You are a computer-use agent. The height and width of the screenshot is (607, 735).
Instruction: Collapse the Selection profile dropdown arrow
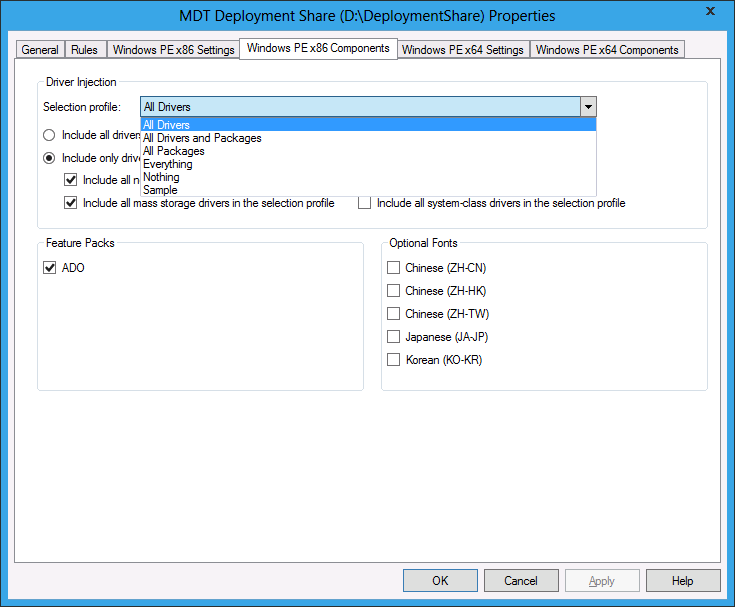[588, 107]
